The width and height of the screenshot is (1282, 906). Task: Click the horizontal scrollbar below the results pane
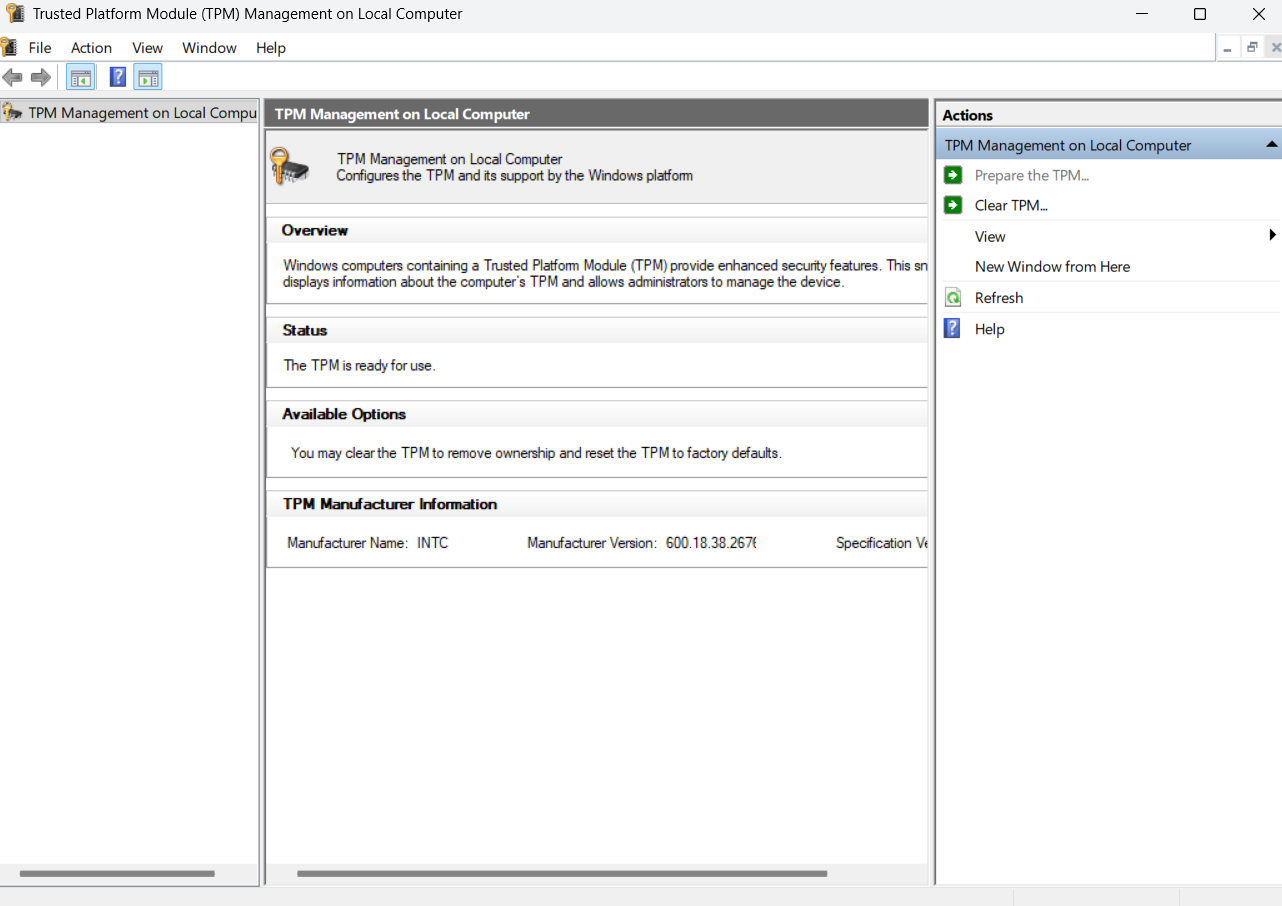pyautogui.click(x=560, y=873)
